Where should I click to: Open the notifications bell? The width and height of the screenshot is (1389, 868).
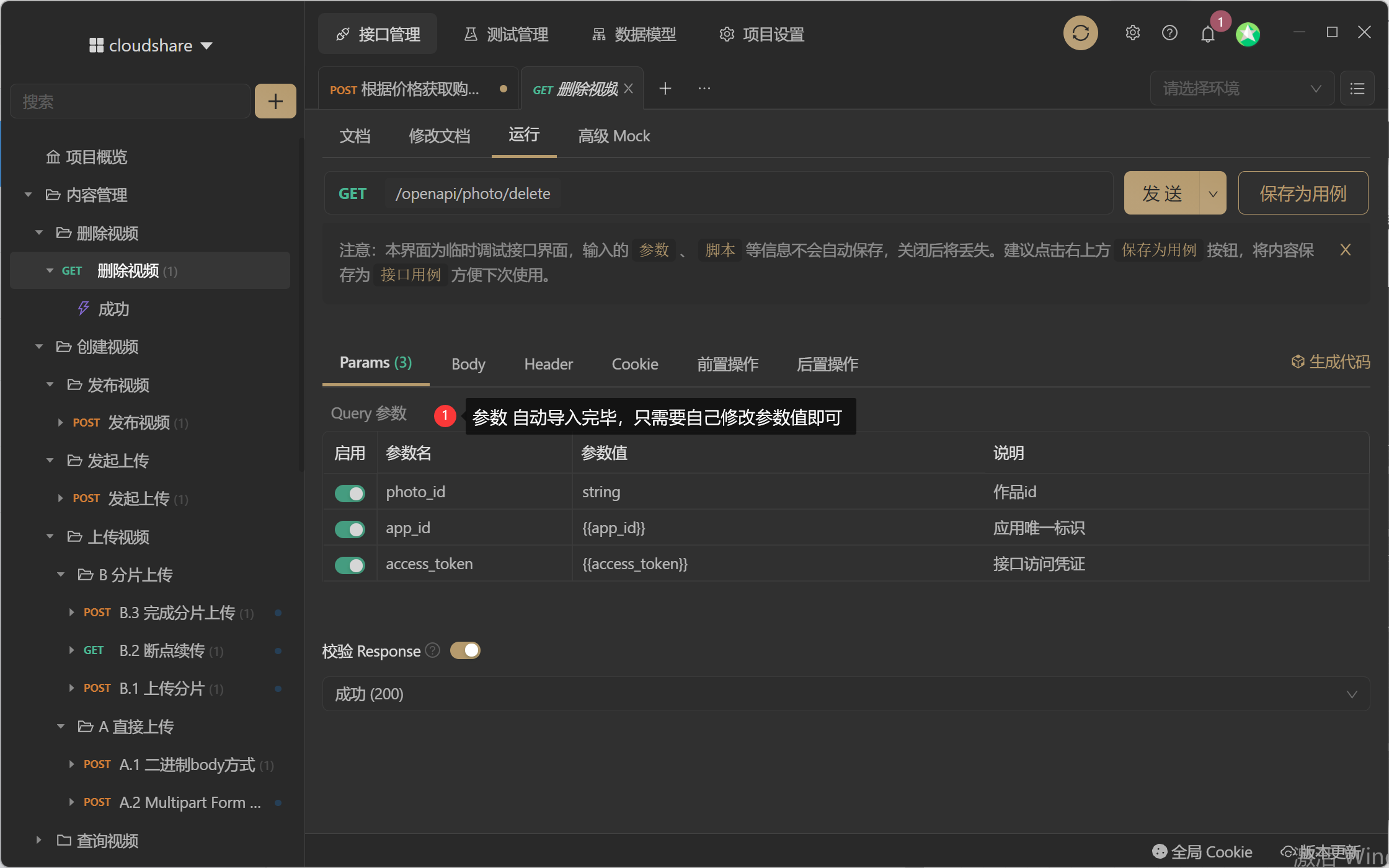(x=1207, y=34)
